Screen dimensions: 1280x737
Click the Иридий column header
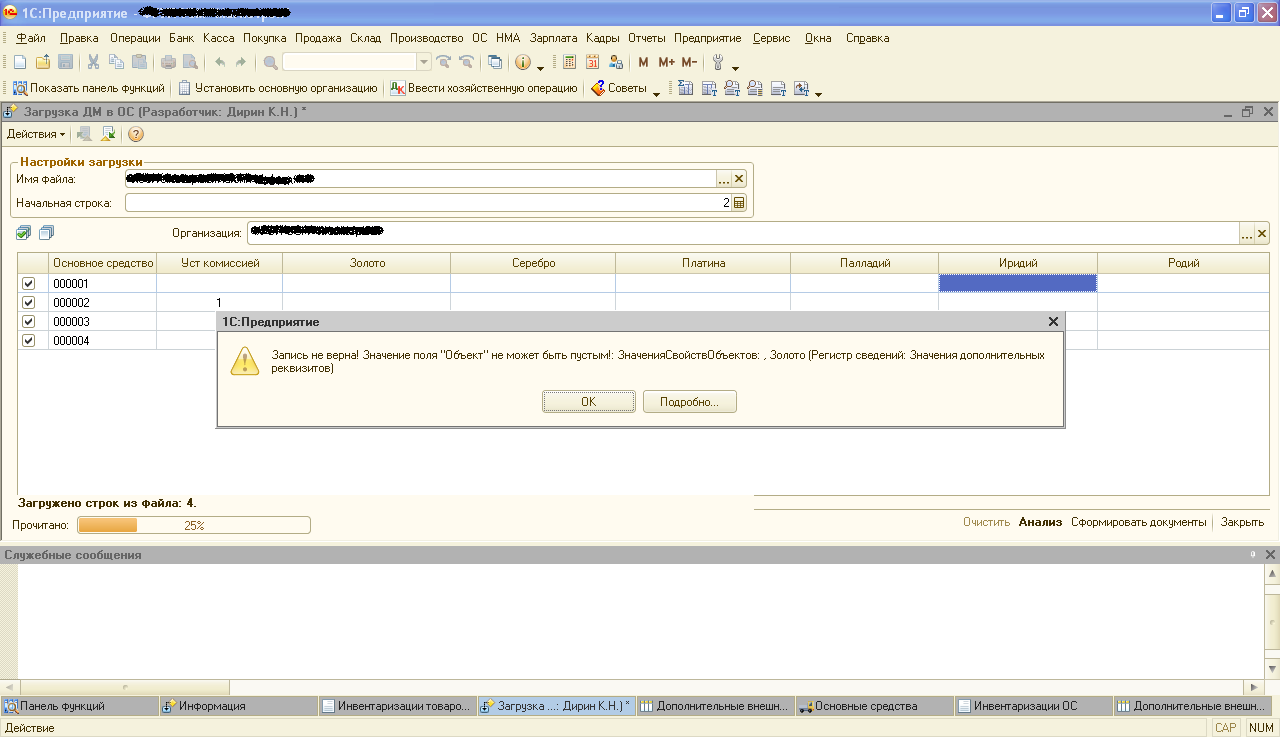coord(1018,263)
